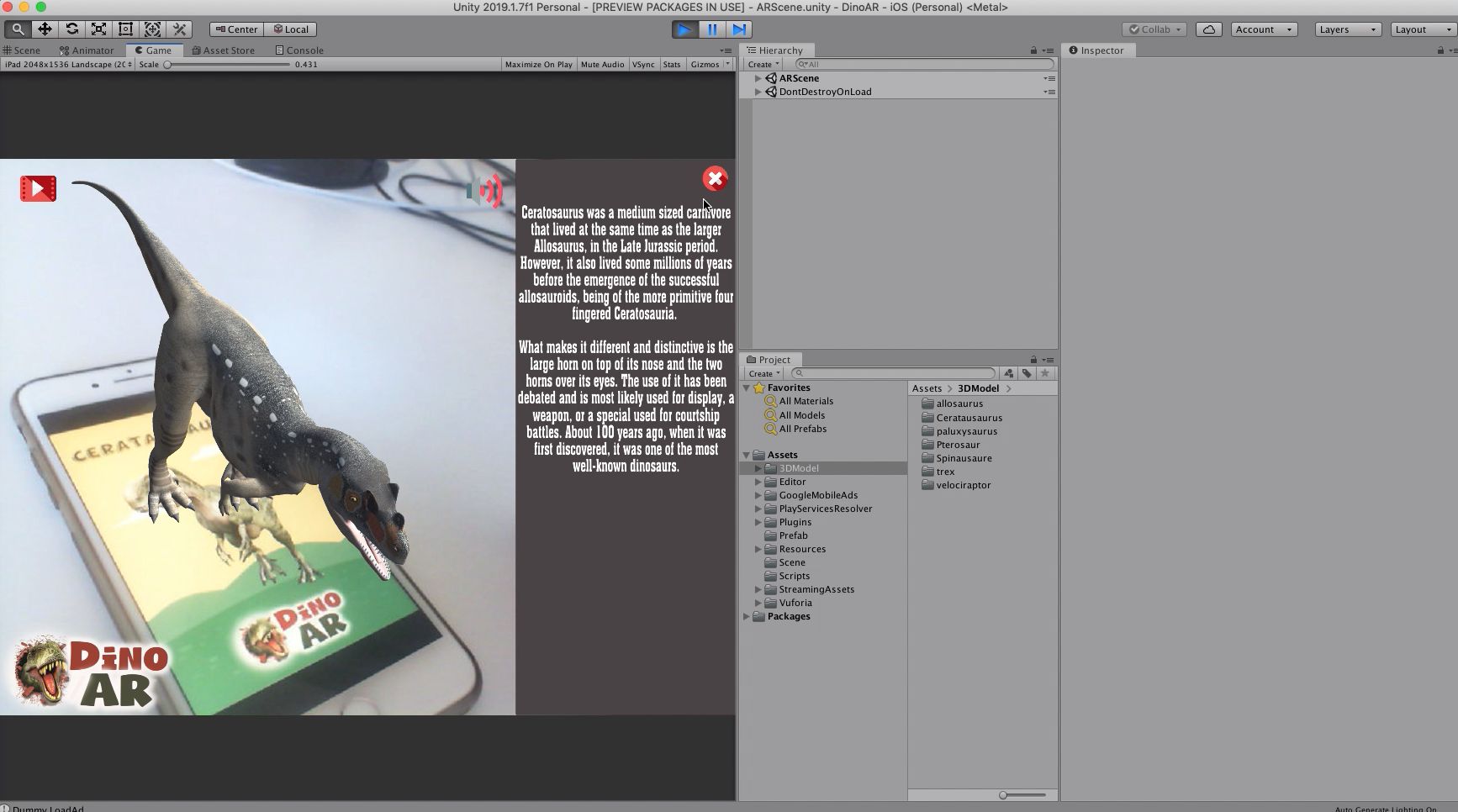Expand the Vuforia folder
The width and height of the screenshot is (1458, 812).
point(758,603)
